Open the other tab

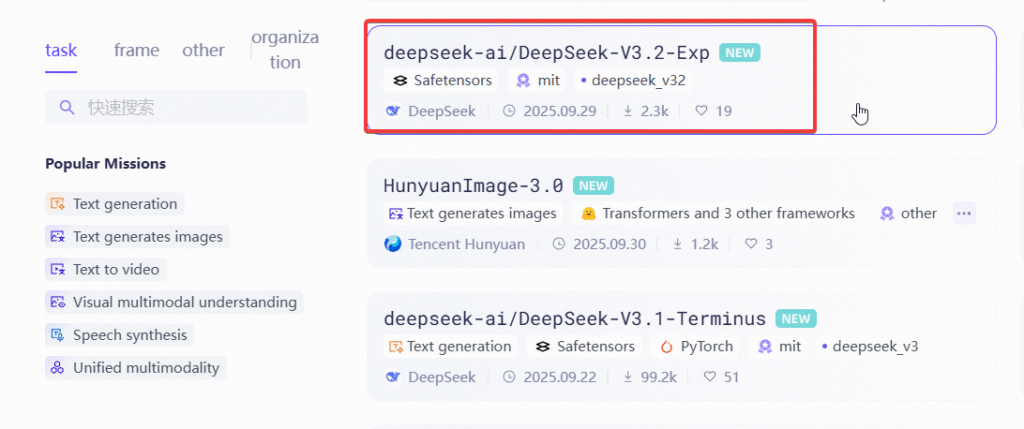[x=203, y=50]
